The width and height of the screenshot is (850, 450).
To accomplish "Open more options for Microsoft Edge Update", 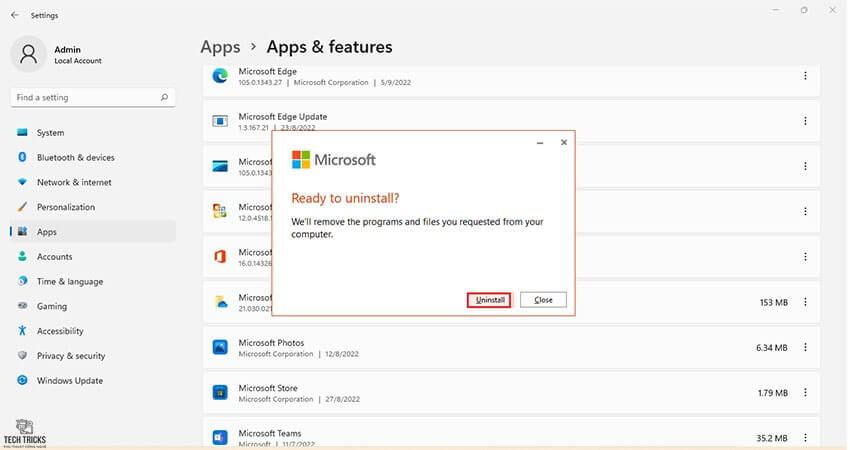I will pyautogui.click(x=805, y=121).
